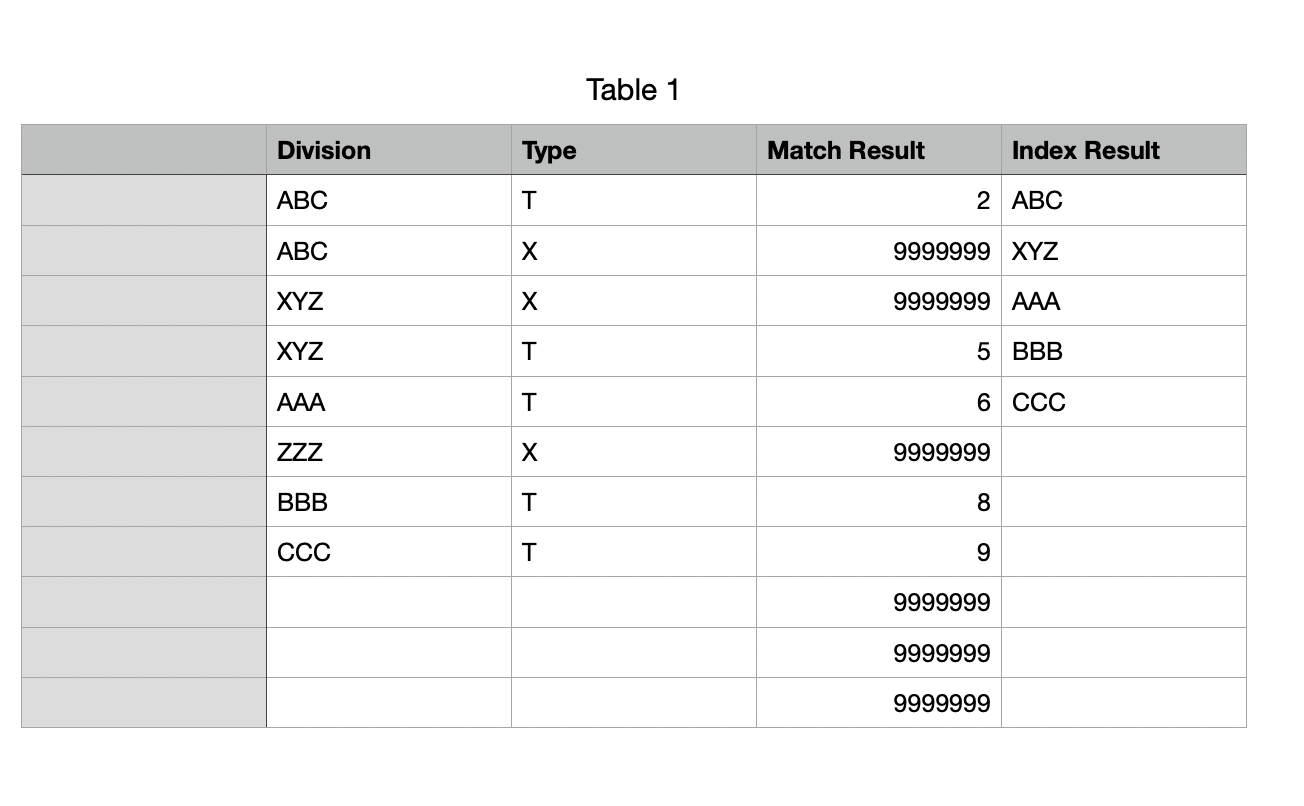Image resolution: width=1304 pixels, height=806 pixels.
Task: Select the CCC cell in Index Result column
Action: [x=1123, y=402]
